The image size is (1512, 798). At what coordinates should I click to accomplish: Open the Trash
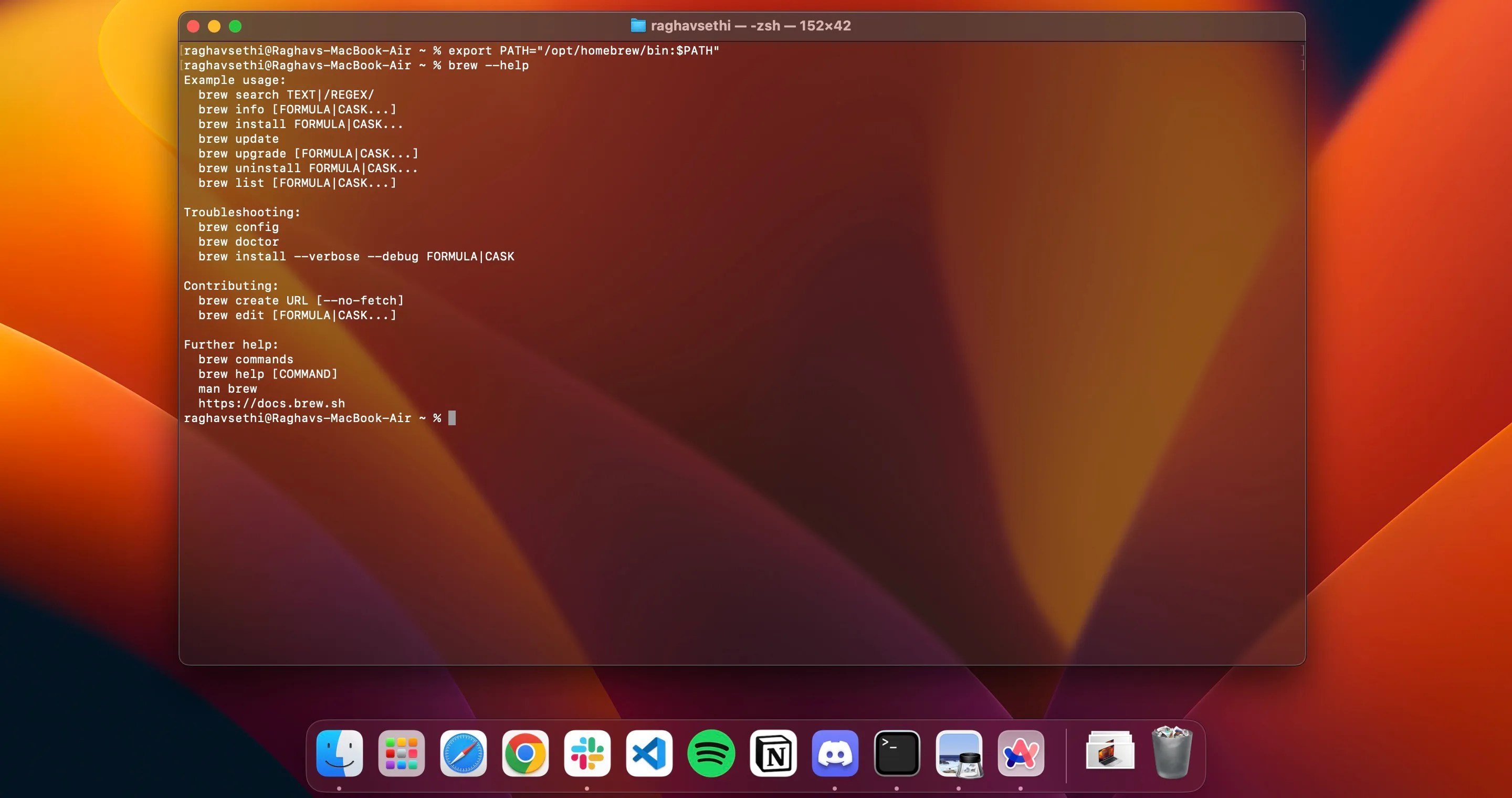point(1172,754)
